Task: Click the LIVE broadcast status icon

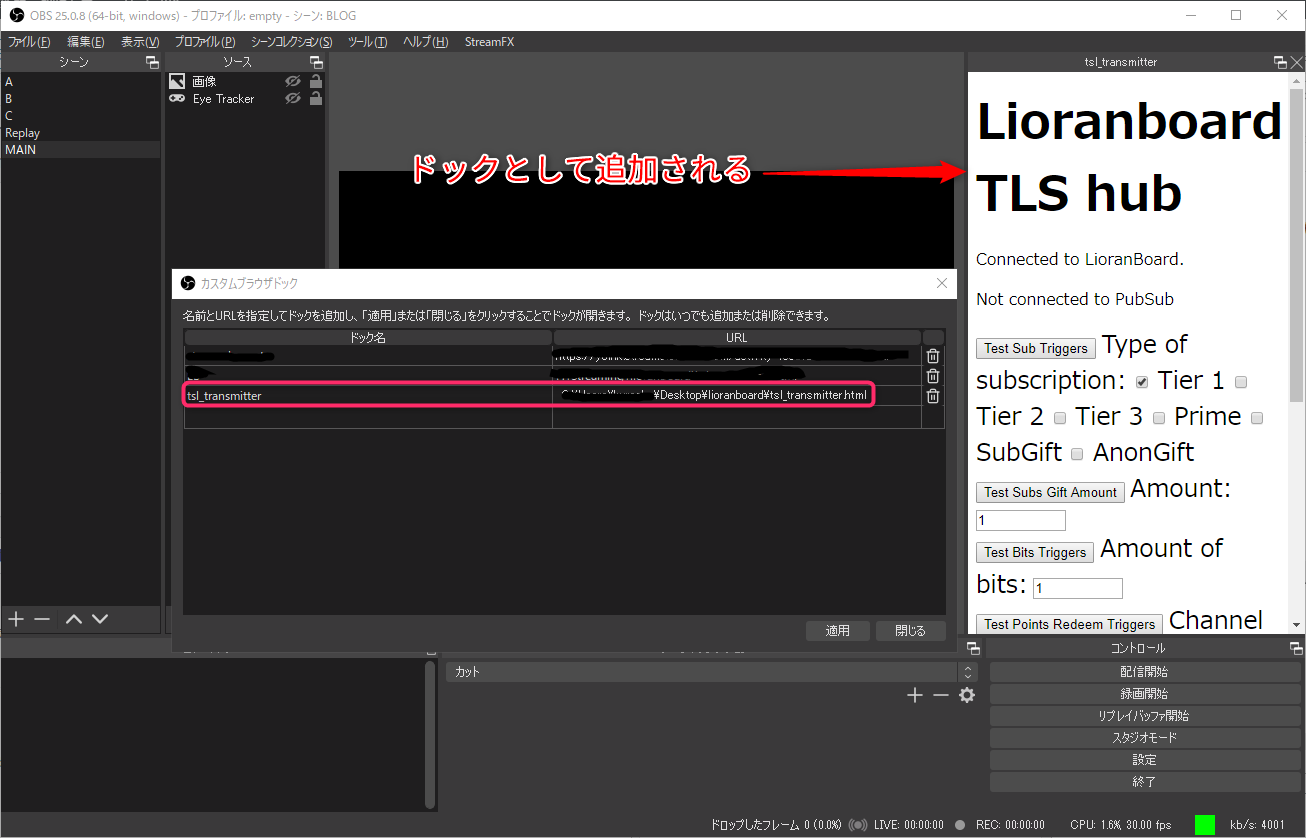Action: pos(857,825)
